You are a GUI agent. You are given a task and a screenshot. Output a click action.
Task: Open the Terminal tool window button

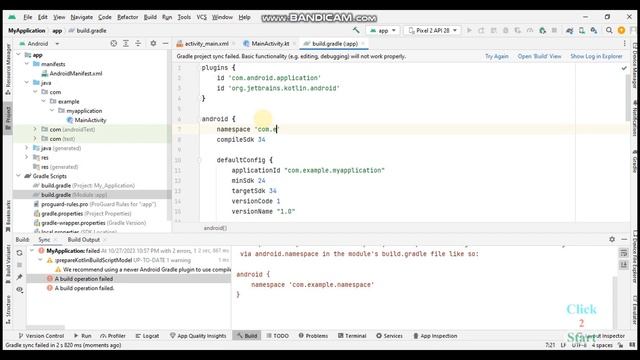(x=352, y=336)
